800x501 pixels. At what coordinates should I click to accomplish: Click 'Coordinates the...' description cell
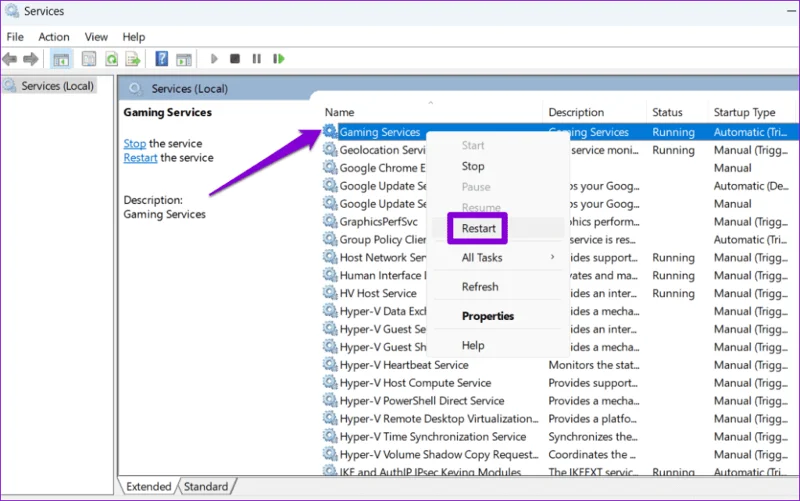click(592, 455)
